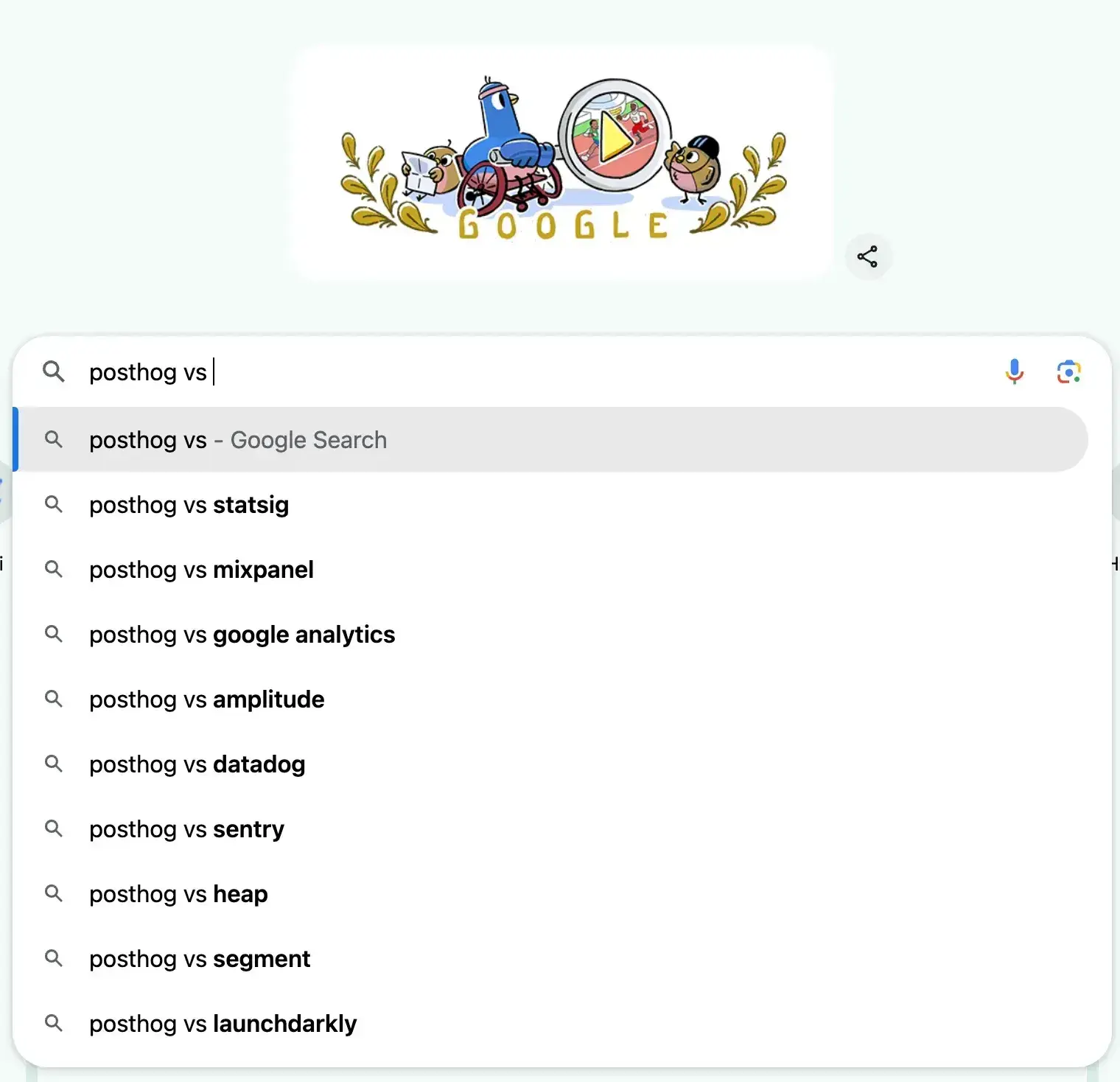The width and height of the screenshot is (1120, 1082).
Task: Choose the "posthog vs statsig" suggestion
Action: [189, 505]
